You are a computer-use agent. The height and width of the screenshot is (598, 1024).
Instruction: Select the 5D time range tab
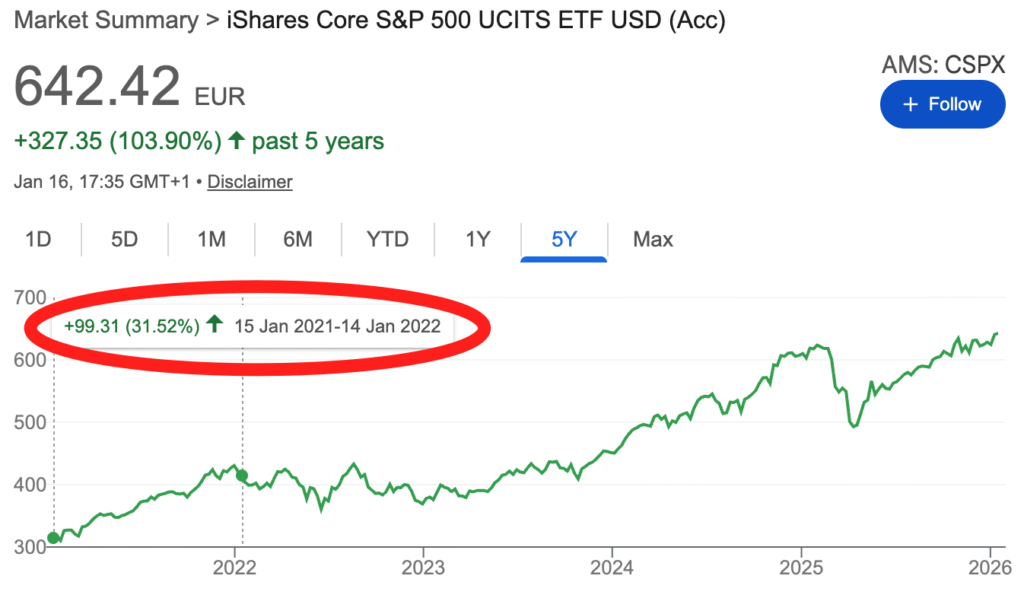coord(124,239)
